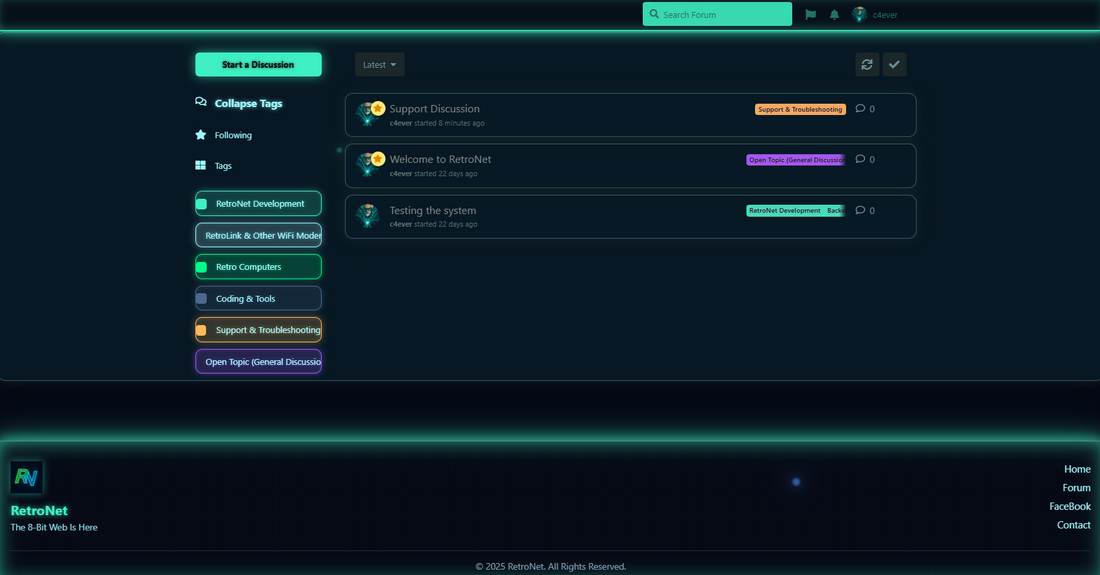
Task: Open the notifications bell icon
Action: pyautogui.click(x=834, y=15)
